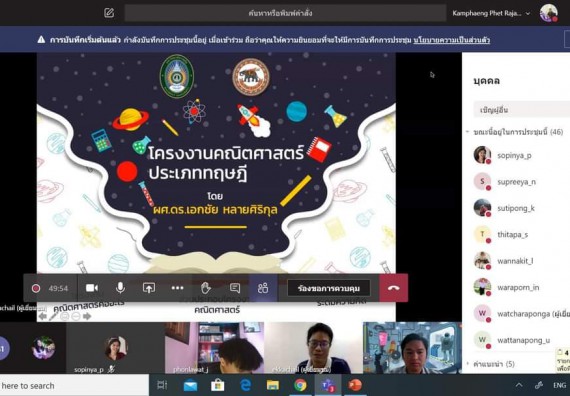The width and height of the screenshot is (570, 396).
Task: Click the Windows taskbar search box
Action: click(75, 385)
